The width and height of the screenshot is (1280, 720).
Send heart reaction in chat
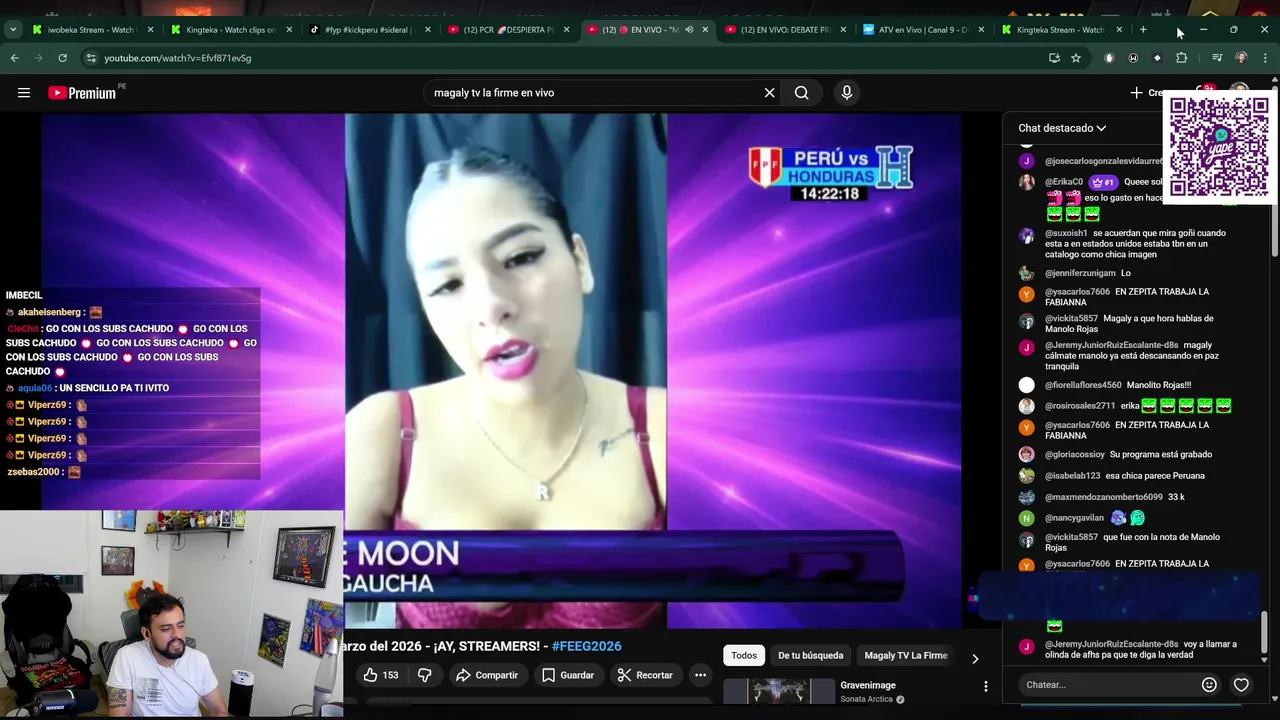pos(1241,685)
